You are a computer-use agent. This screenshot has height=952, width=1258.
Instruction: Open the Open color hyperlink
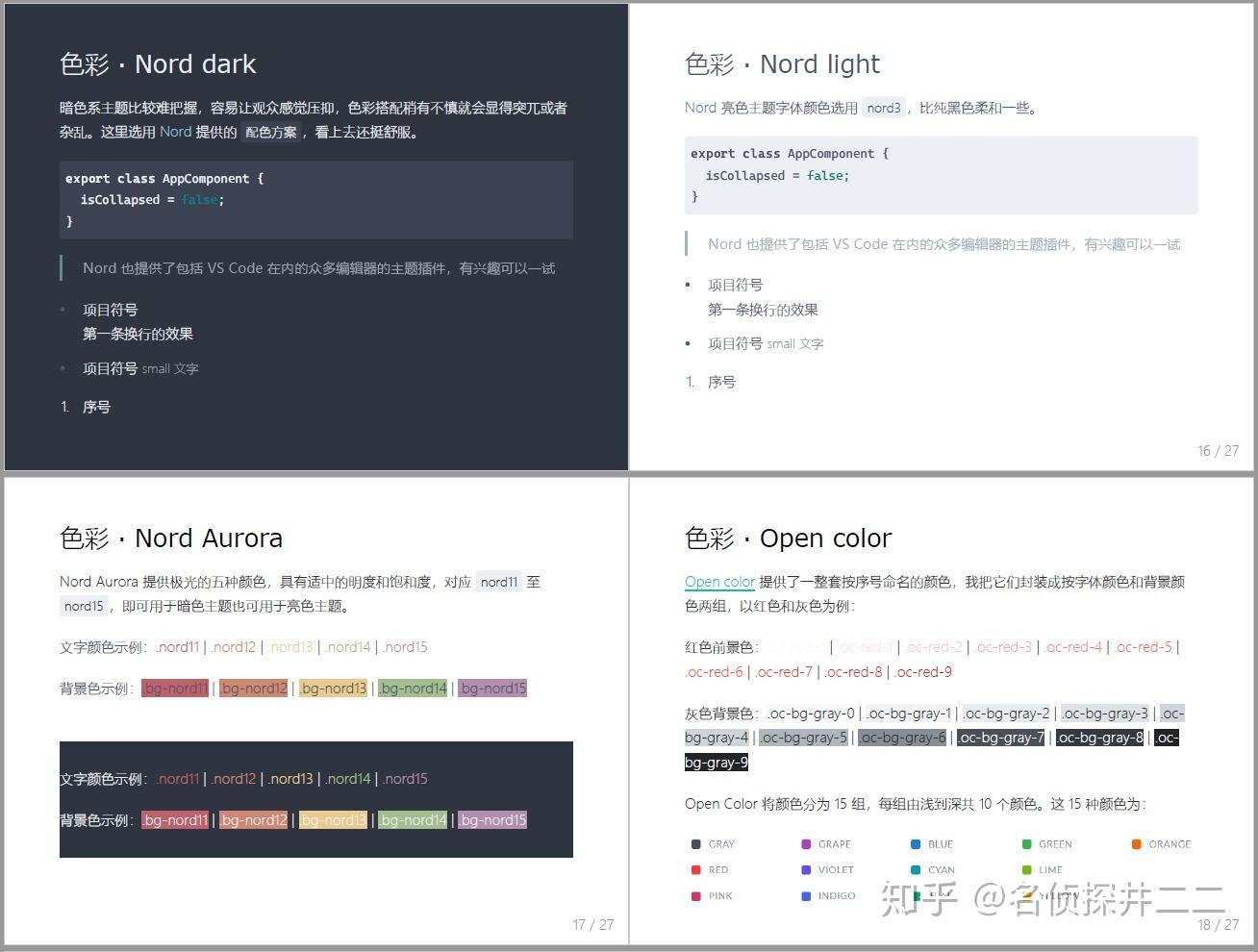(719, 581)
